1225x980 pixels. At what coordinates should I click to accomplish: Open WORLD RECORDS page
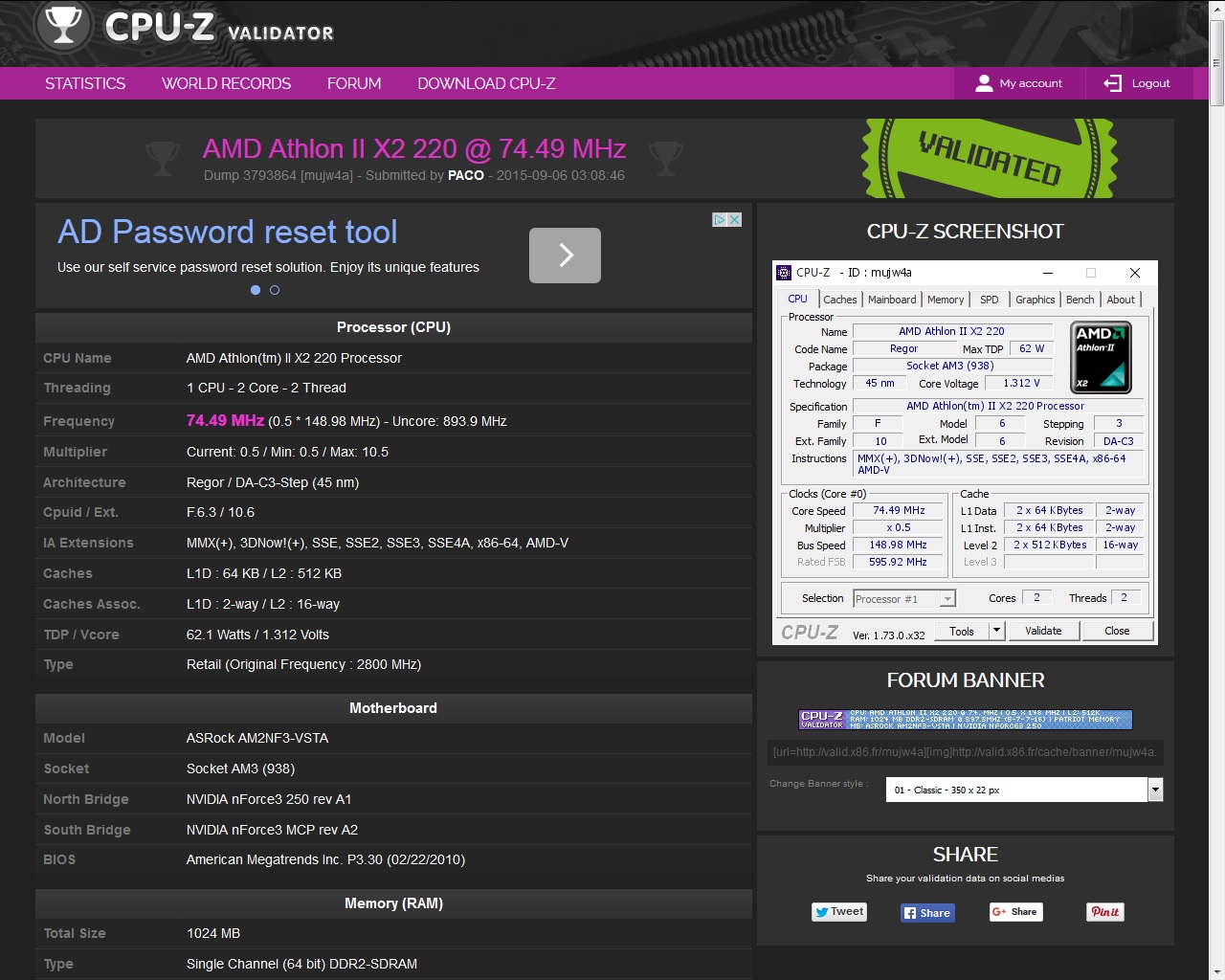226,83
